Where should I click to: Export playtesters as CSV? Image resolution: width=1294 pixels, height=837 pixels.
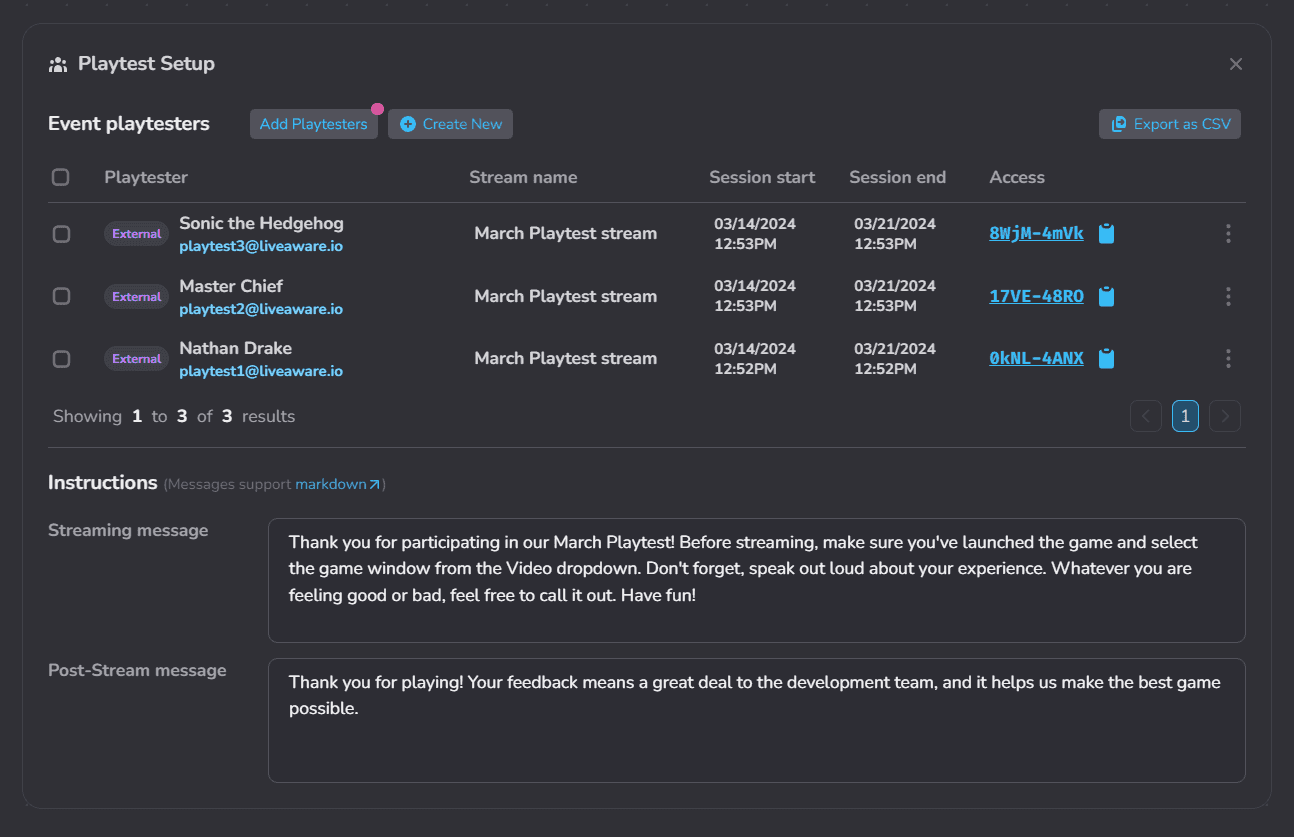[x=1170, y=124]
